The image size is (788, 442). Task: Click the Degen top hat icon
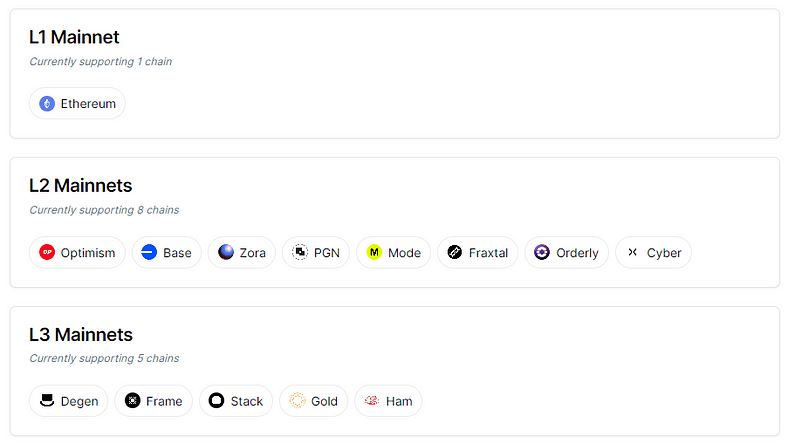(47, 401)
